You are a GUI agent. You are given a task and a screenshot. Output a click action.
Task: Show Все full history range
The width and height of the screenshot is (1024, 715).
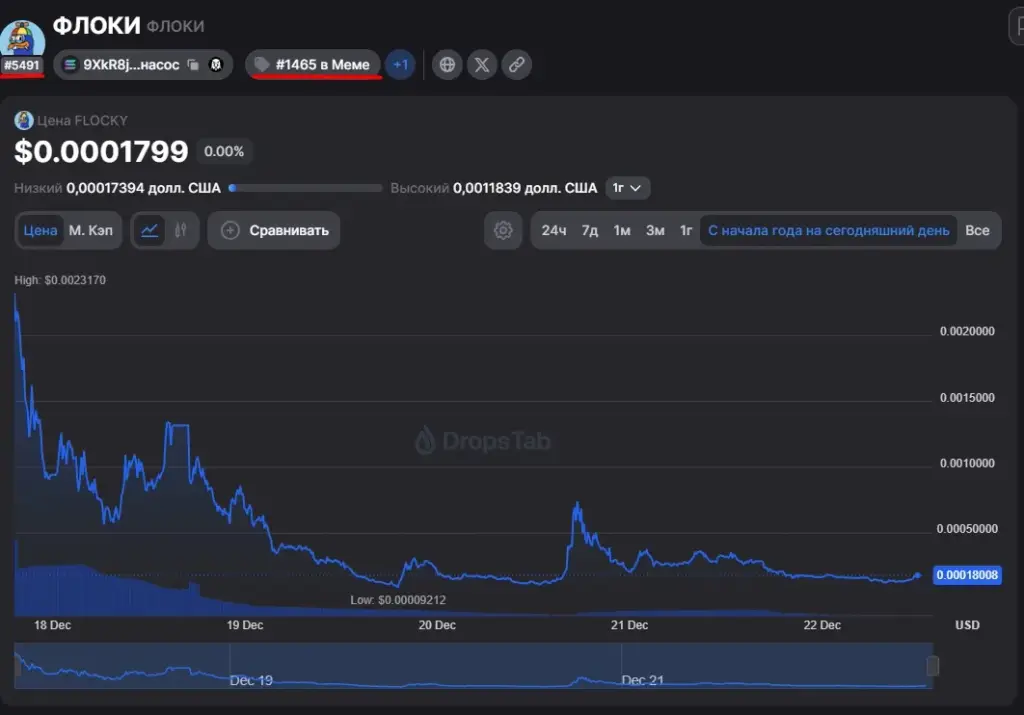pos(977,230)
